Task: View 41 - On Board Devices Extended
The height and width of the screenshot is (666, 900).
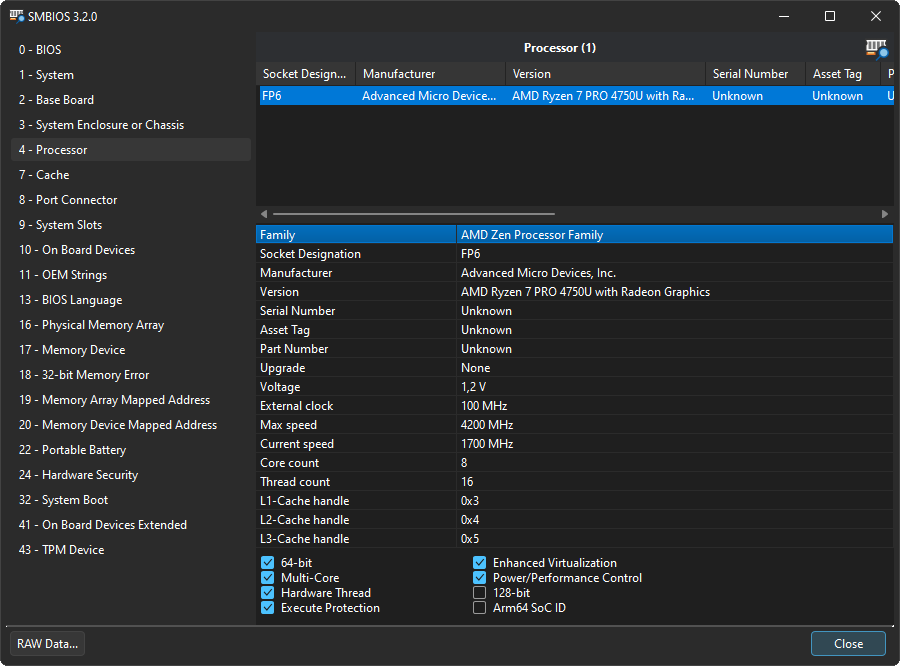Action: 131,524
